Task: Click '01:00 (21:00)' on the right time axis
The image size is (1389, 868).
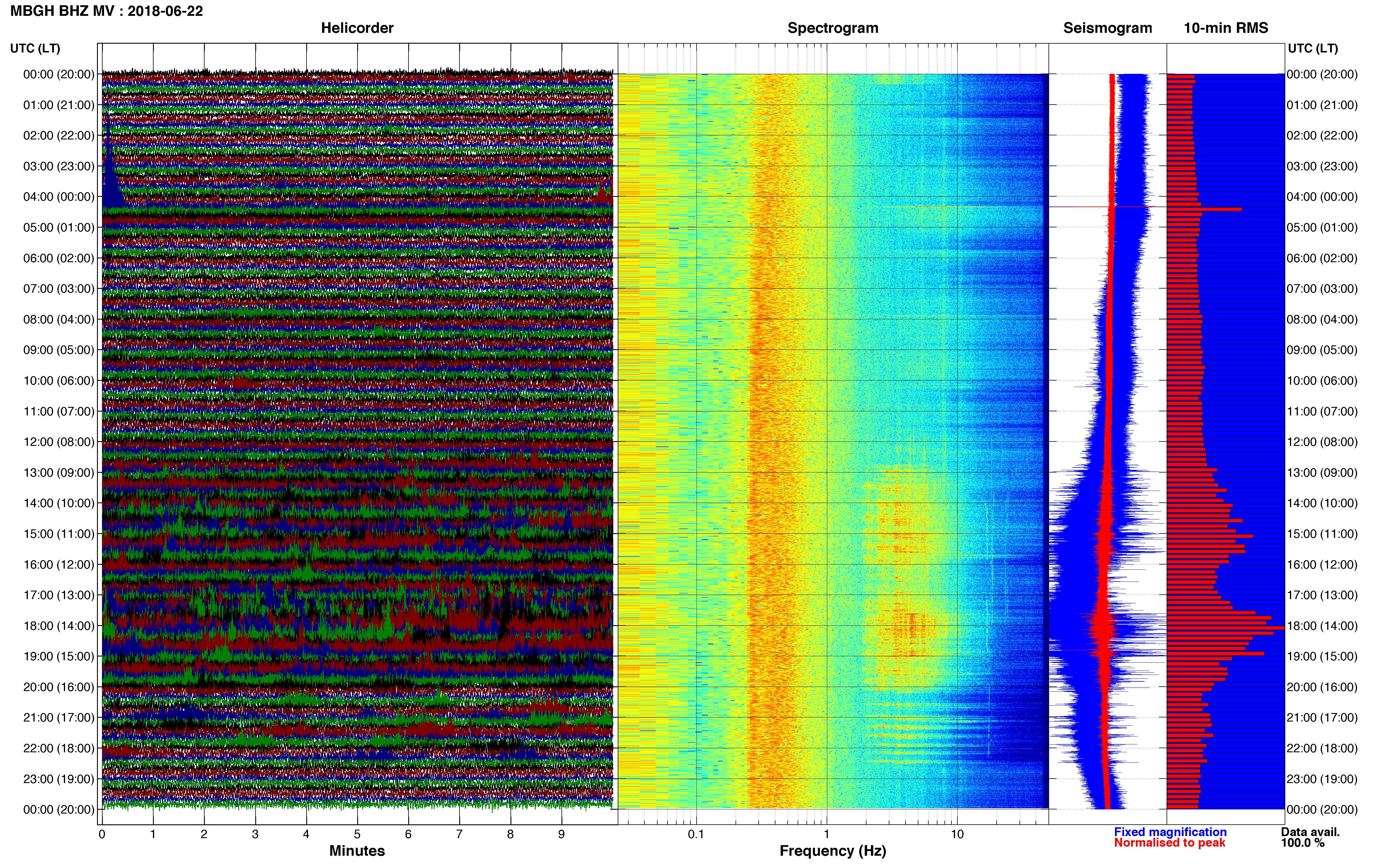Action: 1322,105
